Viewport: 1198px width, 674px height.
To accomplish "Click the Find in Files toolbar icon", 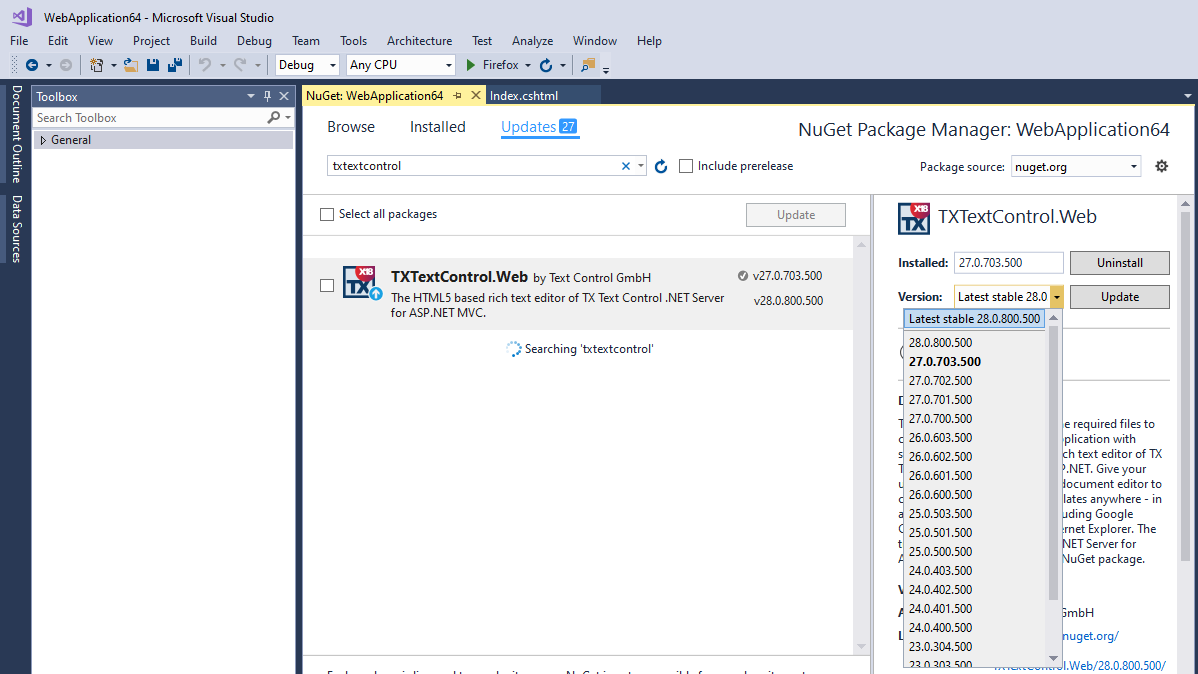I will (588, 65).
